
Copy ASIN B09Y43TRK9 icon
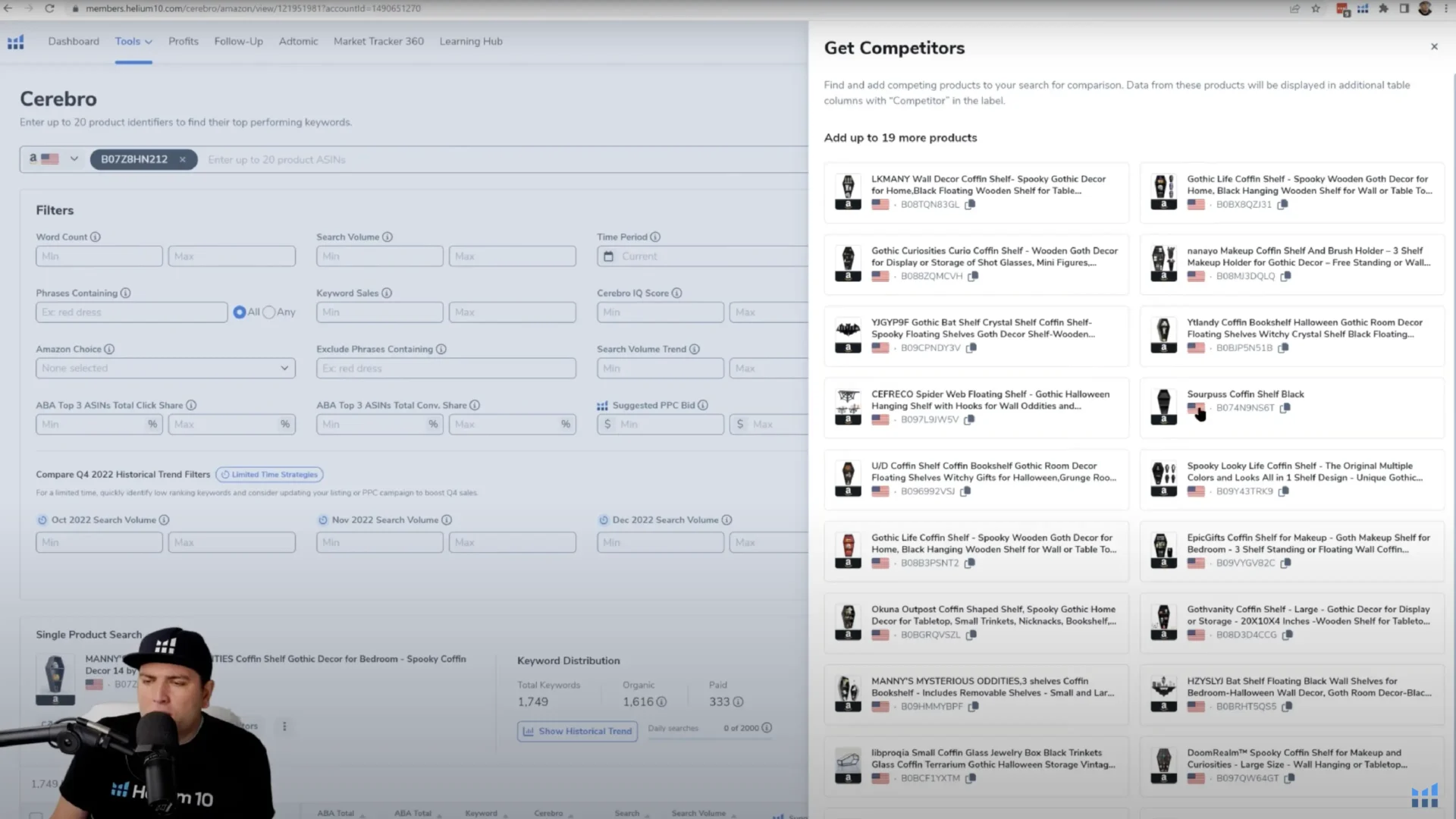point(1284,491)
